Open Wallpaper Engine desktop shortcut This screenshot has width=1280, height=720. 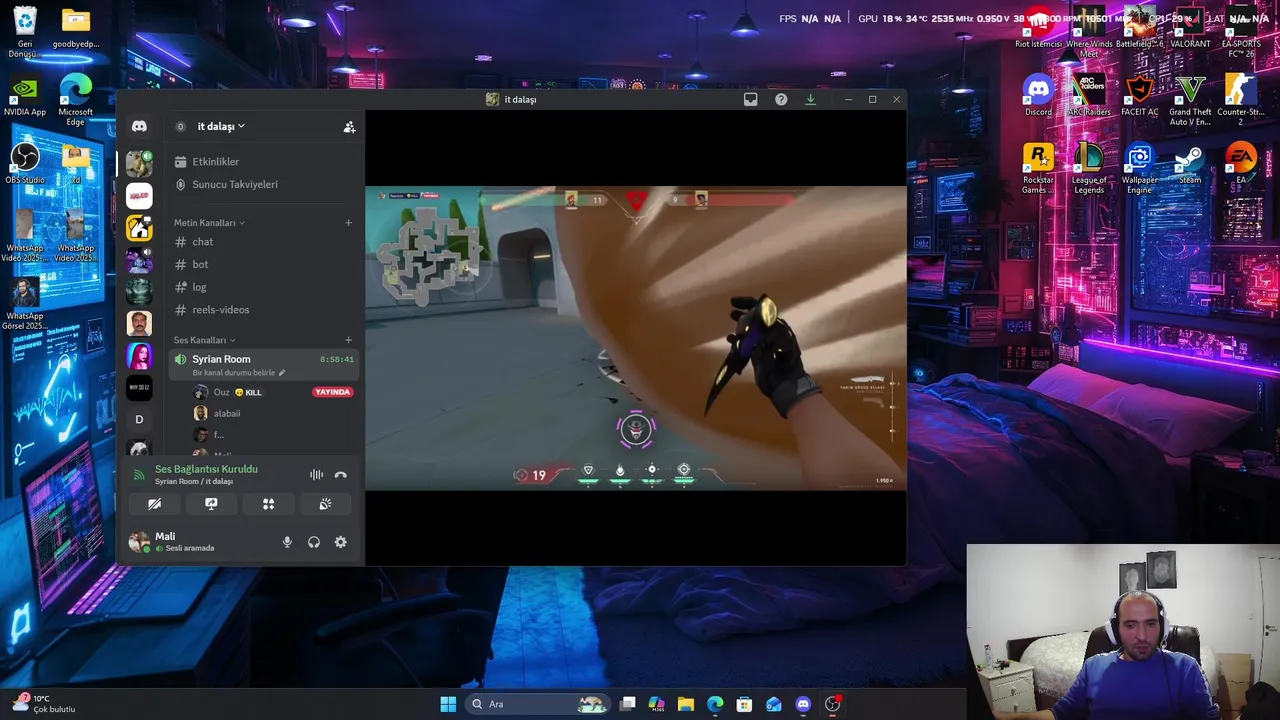1139,168
